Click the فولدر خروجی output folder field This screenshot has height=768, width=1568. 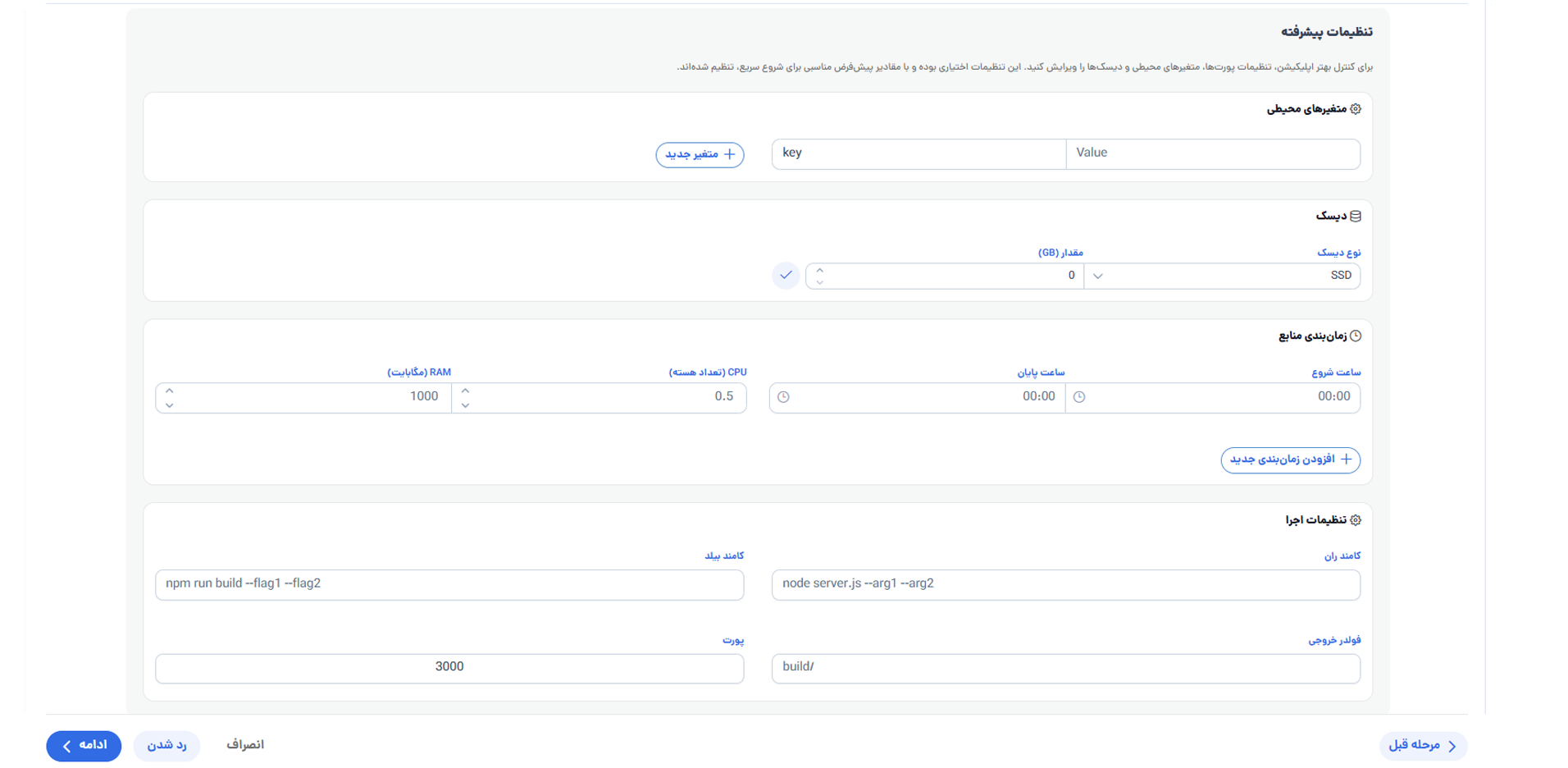tap(1065, 669)
